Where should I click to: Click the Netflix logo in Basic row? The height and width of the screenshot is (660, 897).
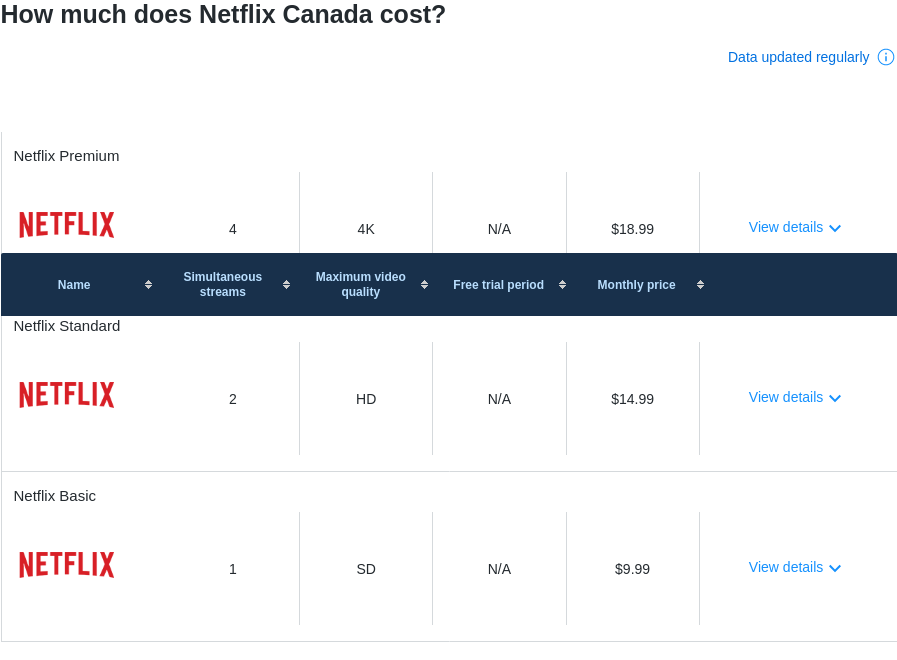pyautogui.click(x=67, y=564)
